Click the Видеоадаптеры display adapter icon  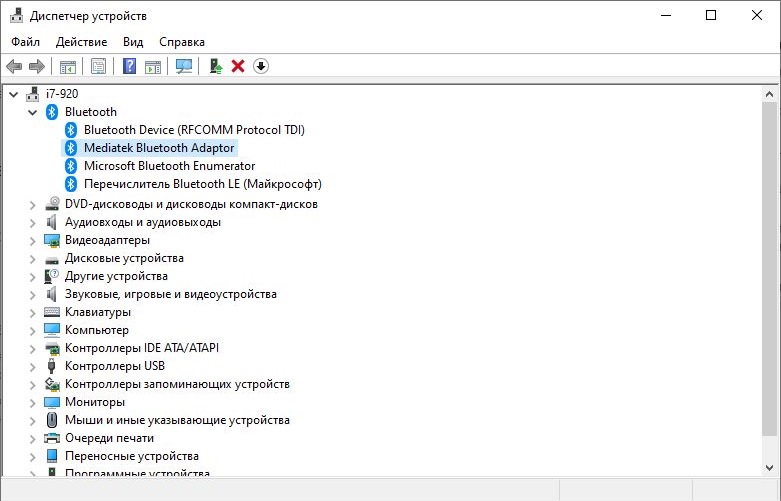click(52, 240)
